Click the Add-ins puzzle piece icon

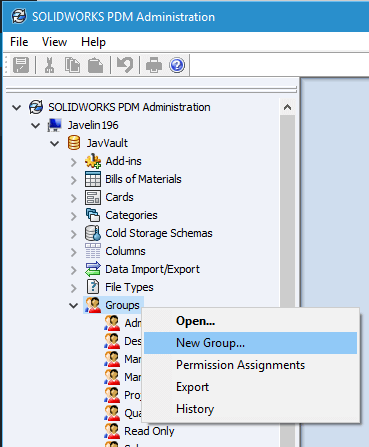point(93,161)
